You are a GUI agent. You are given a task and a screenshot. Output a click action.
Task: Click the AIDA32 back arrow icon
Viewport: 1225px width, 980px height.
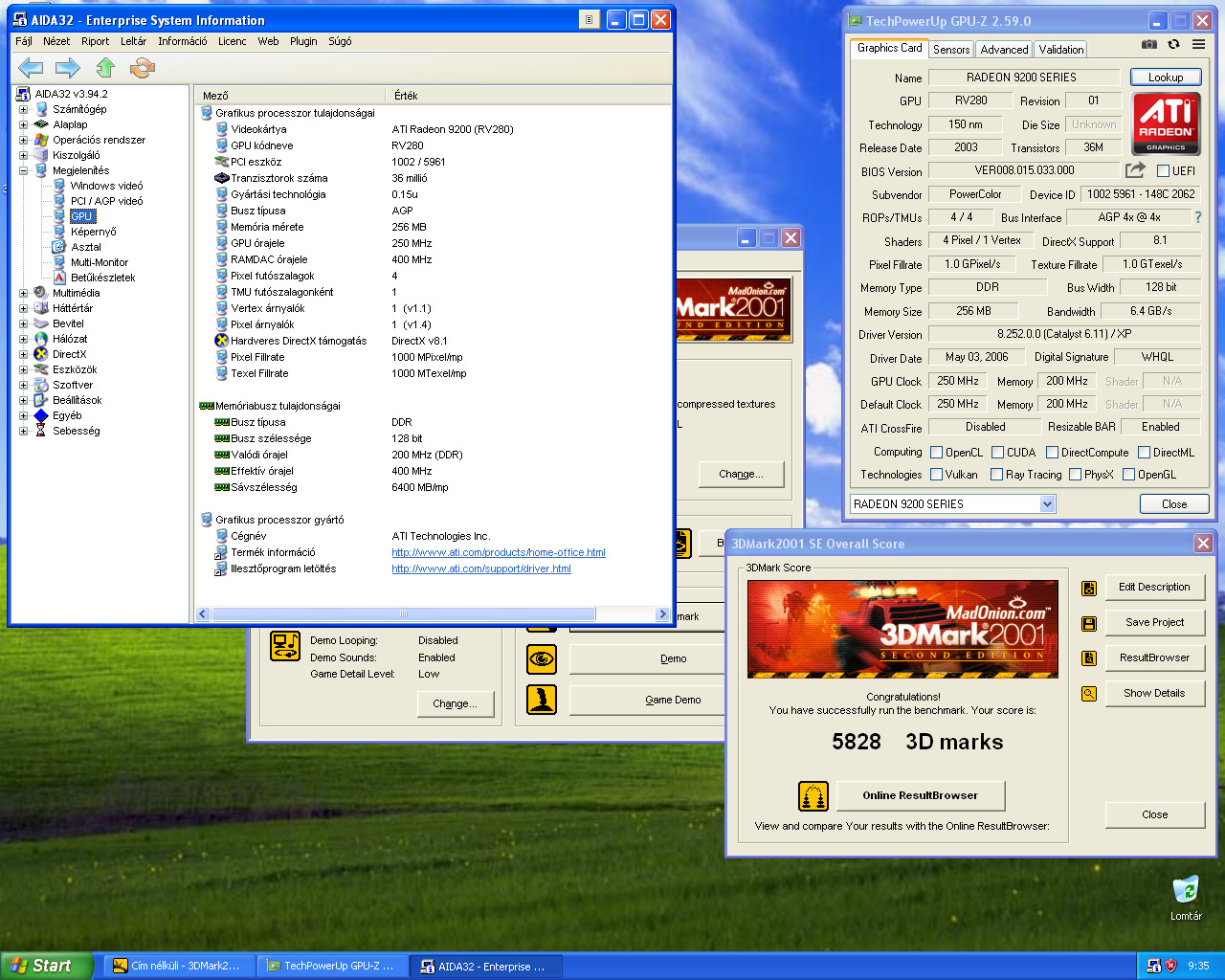coord(31,67)
